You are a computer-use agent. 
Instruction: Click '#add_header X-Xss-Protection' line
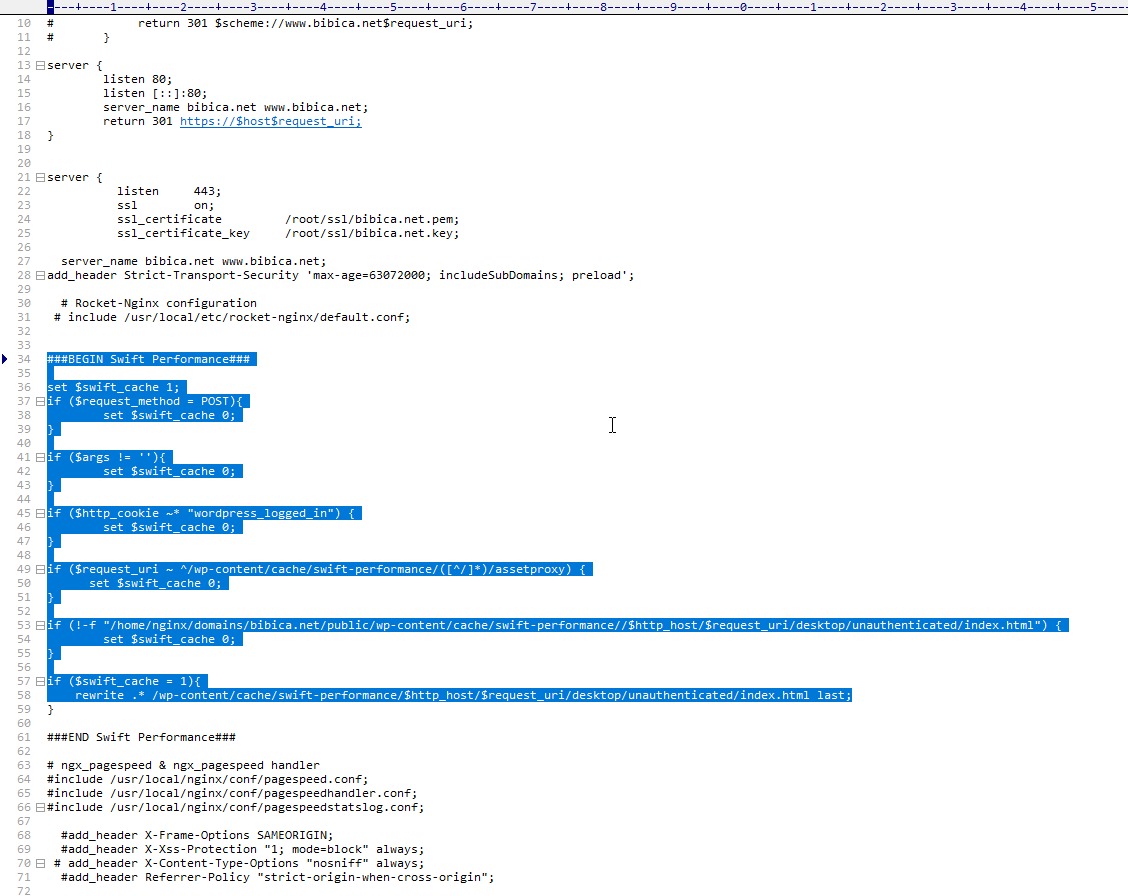(242, 849)
